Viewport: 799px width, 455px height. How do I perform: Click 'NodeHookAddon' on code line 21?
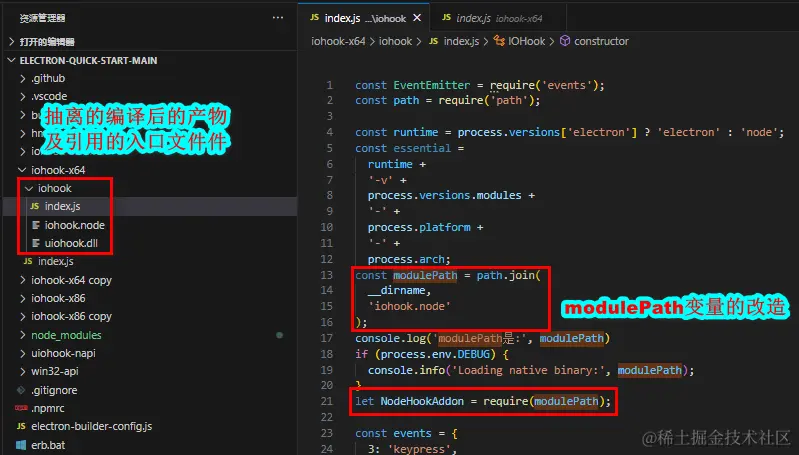click(x=422, y=402)
